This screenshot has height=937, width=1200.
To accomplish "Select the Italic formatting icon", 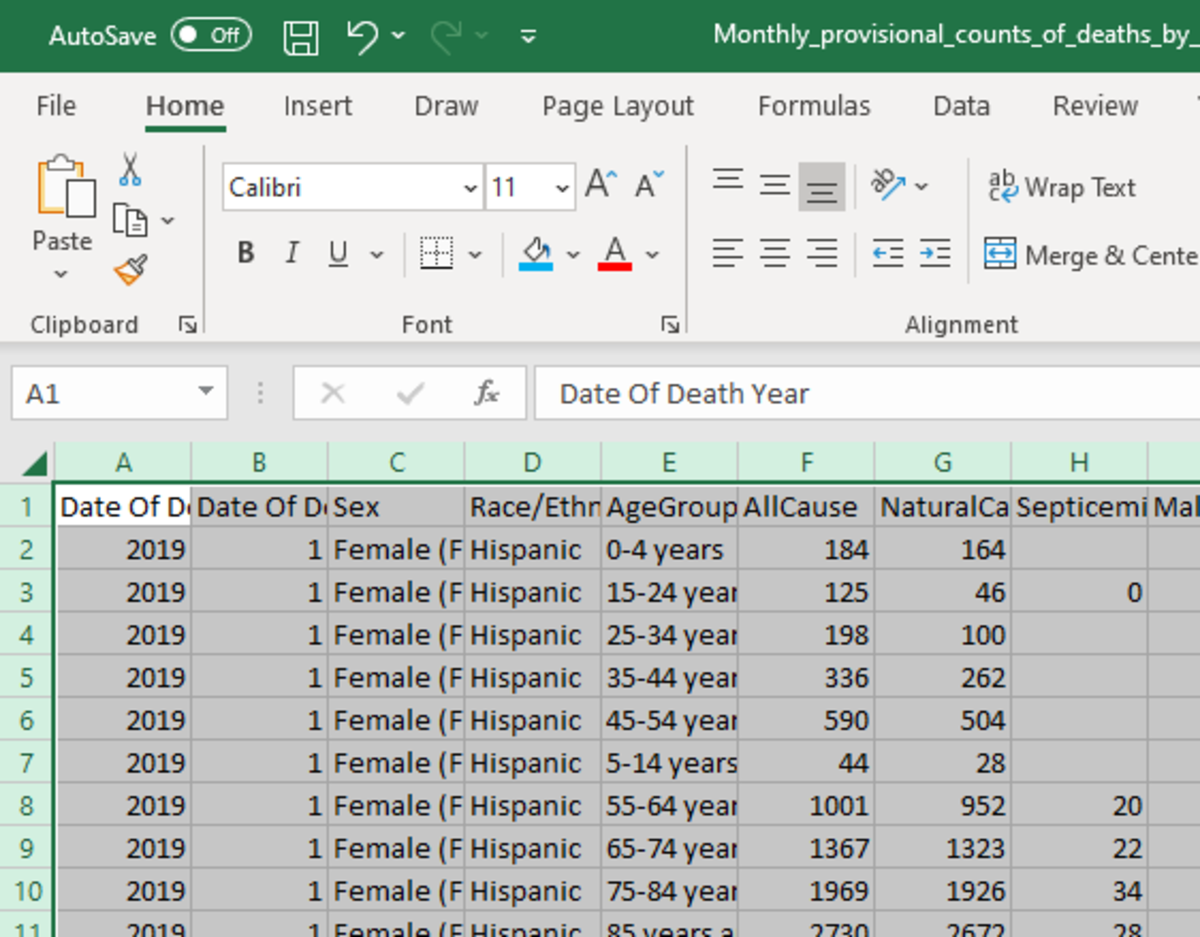I will [x=291, y=252].
